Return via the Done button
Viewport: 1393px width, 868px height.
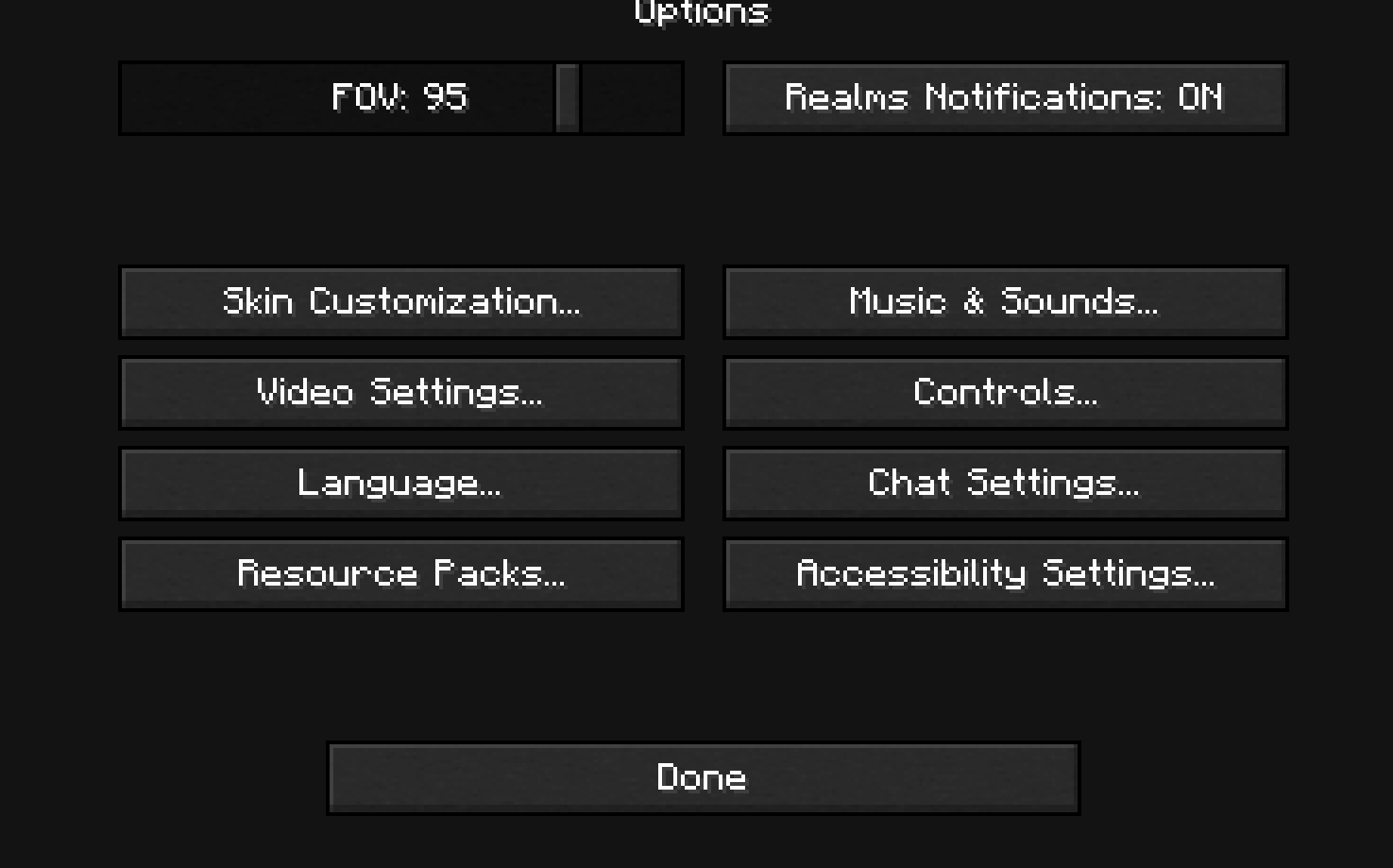click(x=703, y=778)
